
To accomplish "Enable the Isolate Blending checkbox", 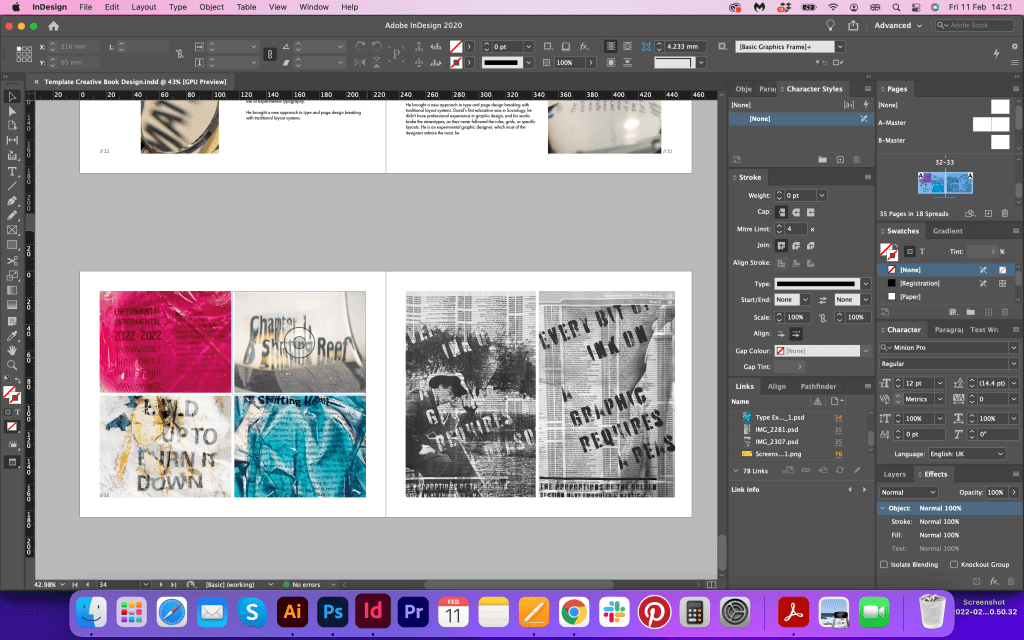I will pos(884,565).
